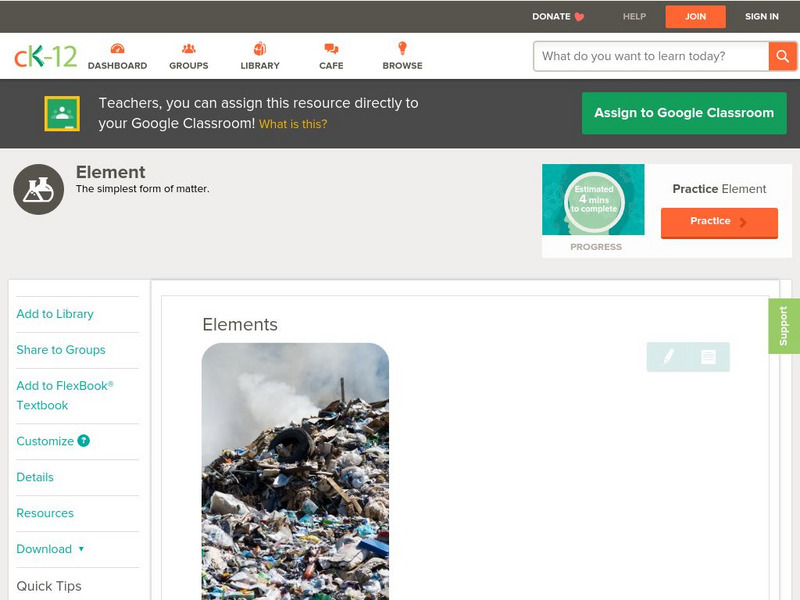Click the CAFE menu label

pyautogui.click(x=331, y=66)
